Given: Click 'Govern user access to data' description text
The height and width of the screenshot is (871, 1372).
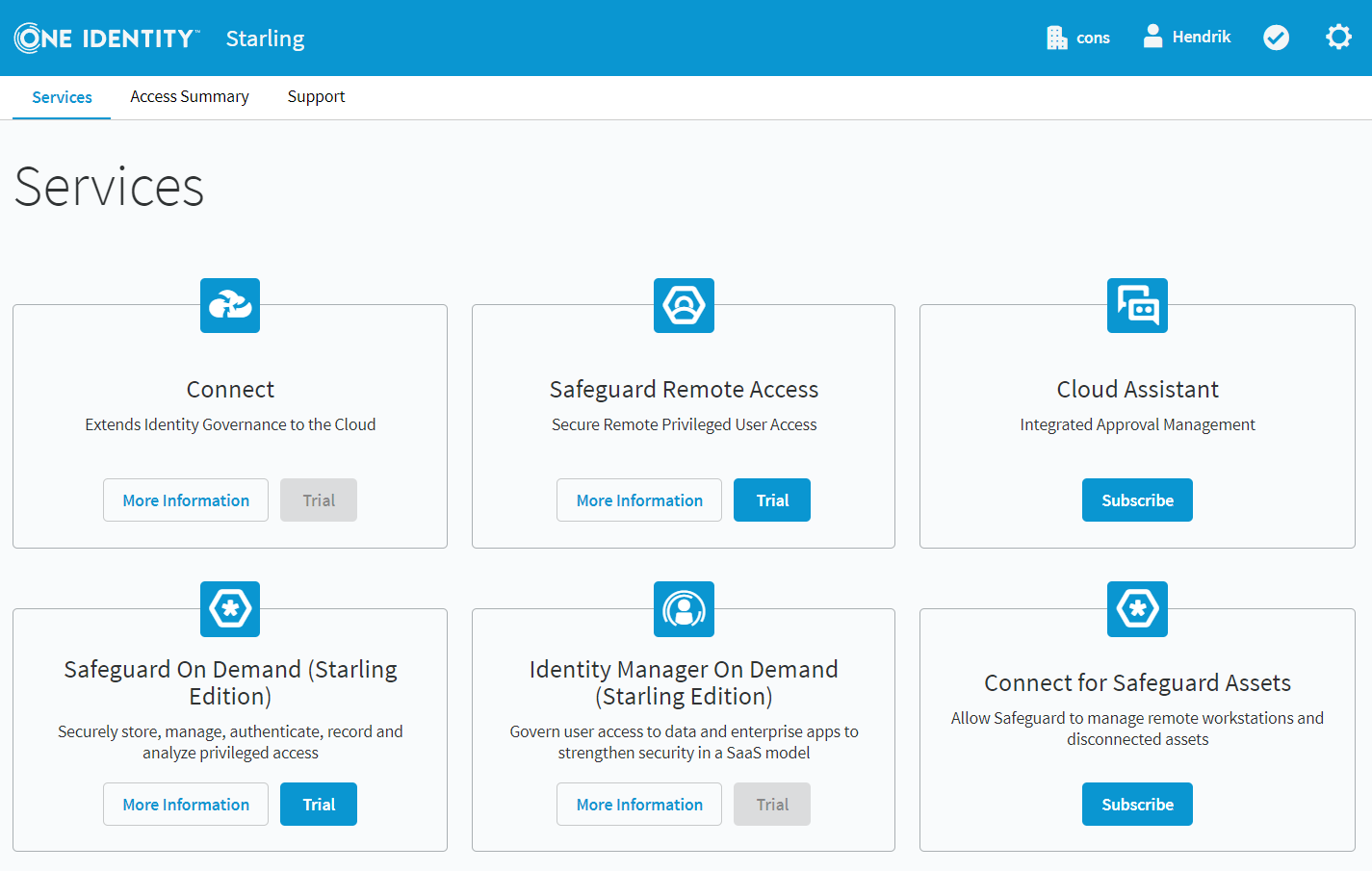Looking at the screenshot, I should (684, 742).
